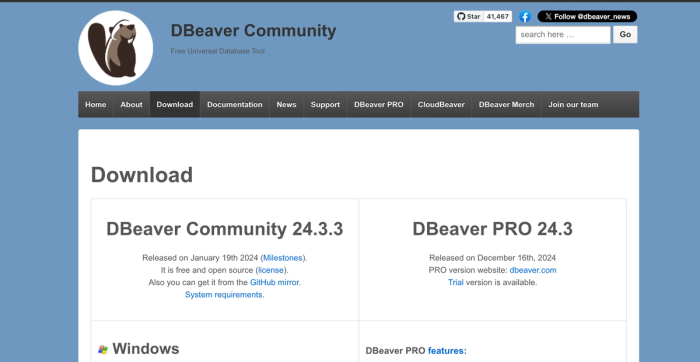Open the Facebook page icon
This screenshot has width=700, height=362.
(x=525, y=17)
